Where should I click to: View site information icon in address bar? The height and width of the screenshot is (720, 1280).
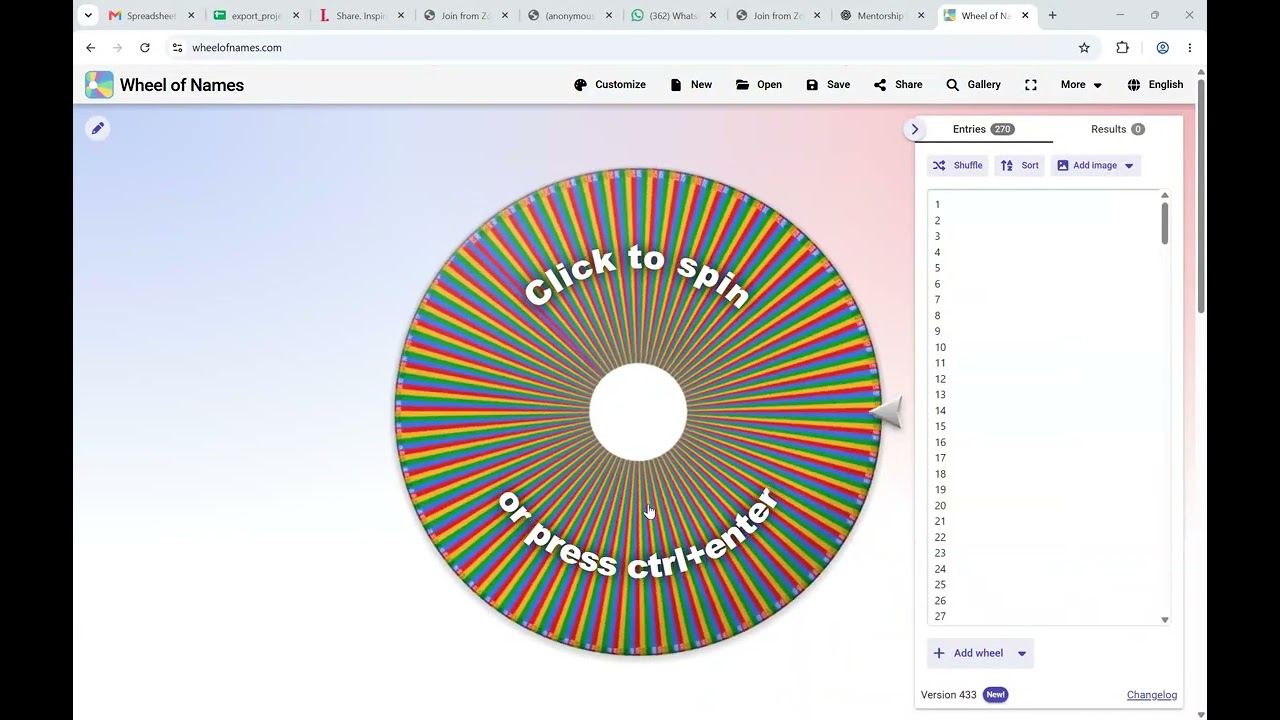tap(177, 47)
